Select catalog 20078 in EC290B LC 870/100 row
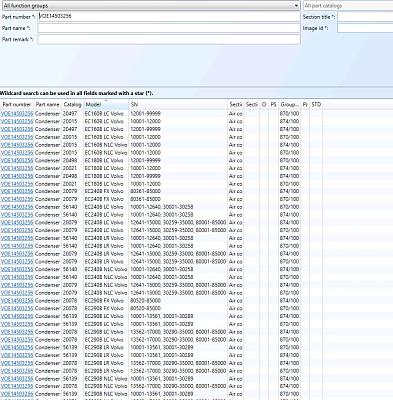This screenshot has width=393, height=400. pos(70,339)
